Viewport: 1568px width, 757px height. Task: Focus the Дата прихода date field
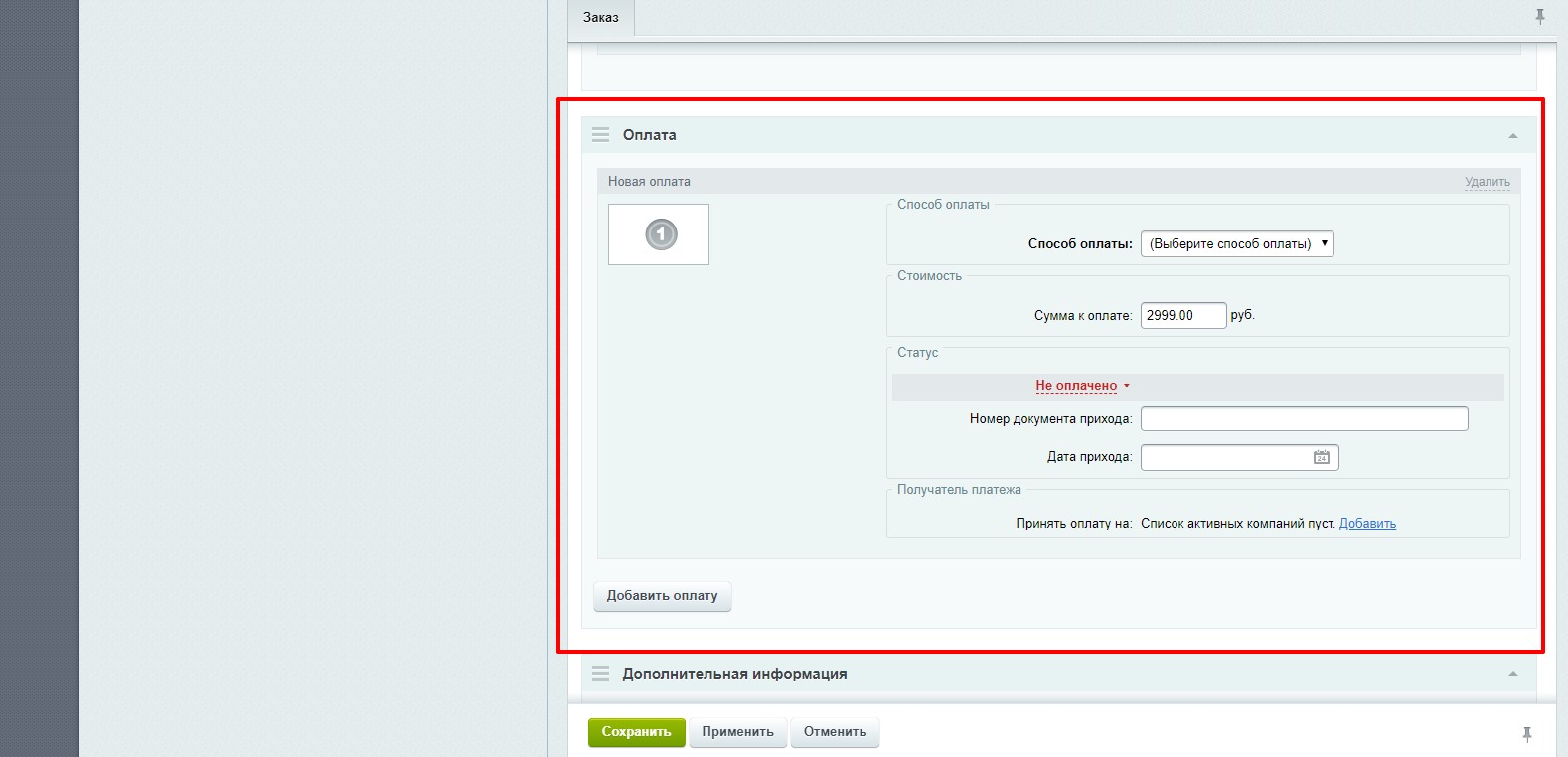1240,458
